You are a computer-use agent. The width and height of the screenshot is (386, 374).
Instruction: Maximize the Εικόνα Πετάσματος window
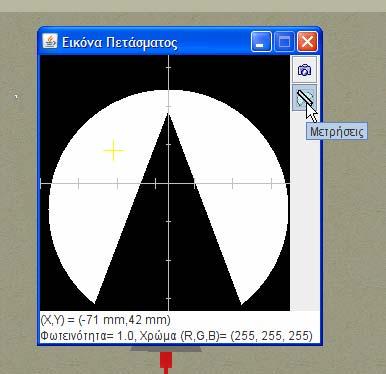[284, 42]
